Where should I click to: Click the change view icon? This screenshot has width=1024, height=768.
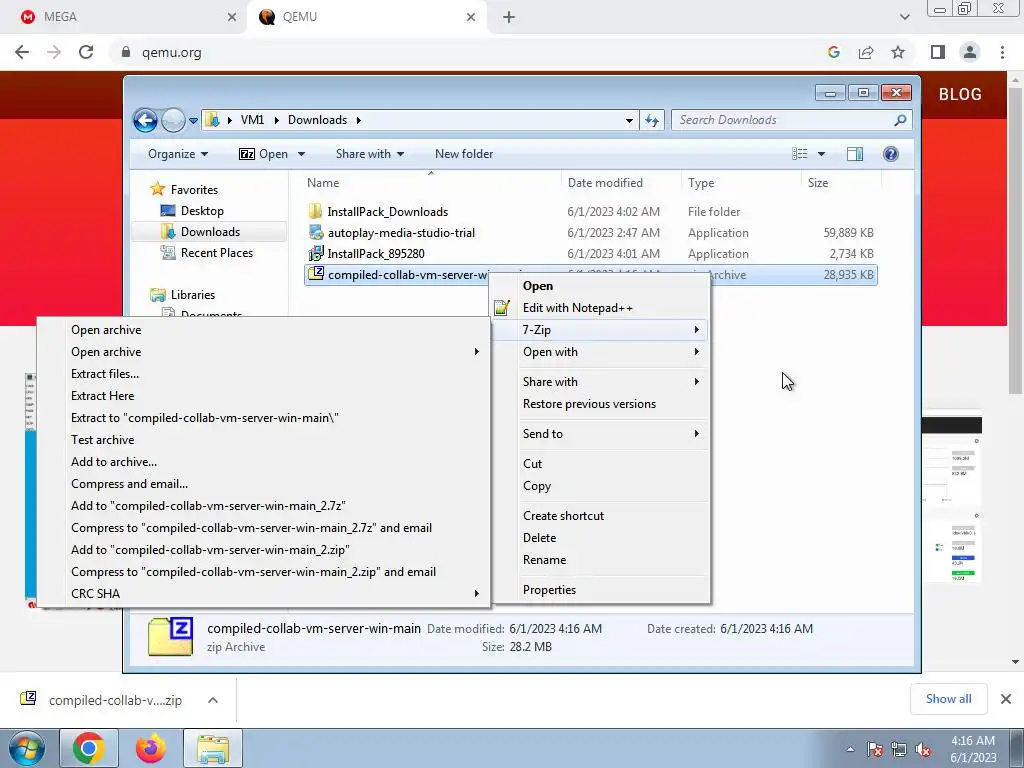pos(799,154)
